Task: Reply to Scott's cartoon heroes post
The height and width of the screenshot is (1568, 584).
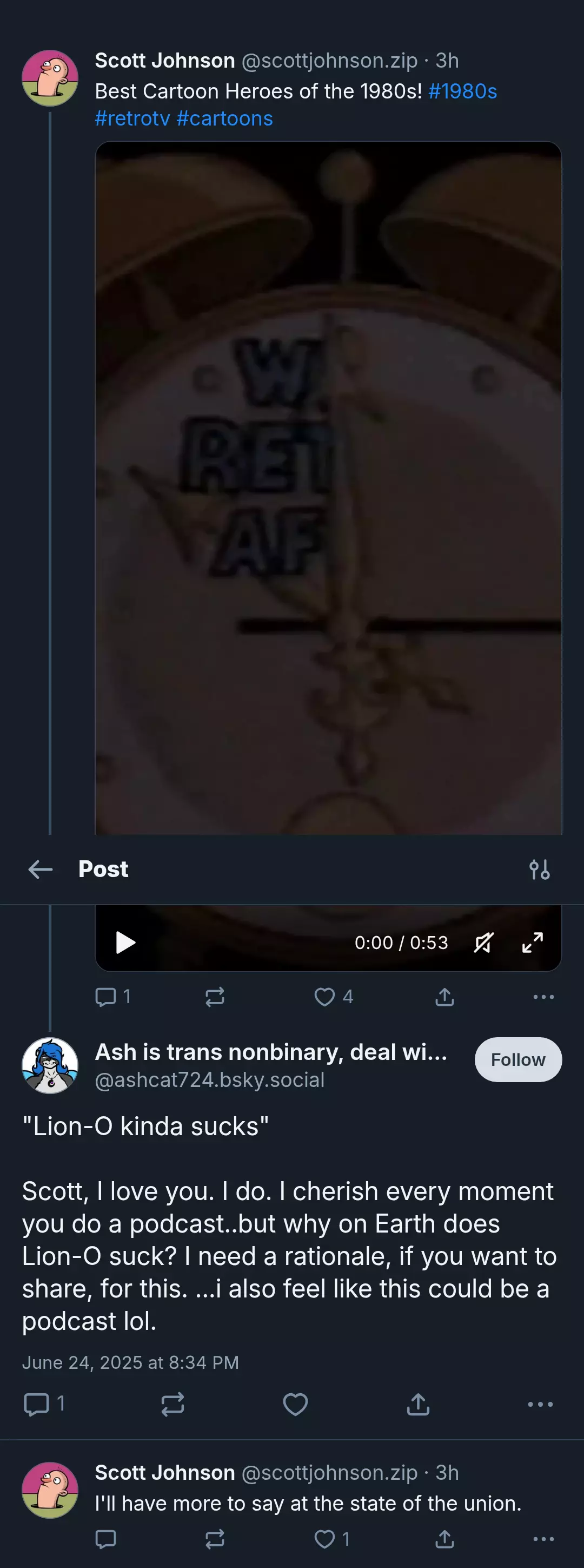Action: click(x=112, y=997)
